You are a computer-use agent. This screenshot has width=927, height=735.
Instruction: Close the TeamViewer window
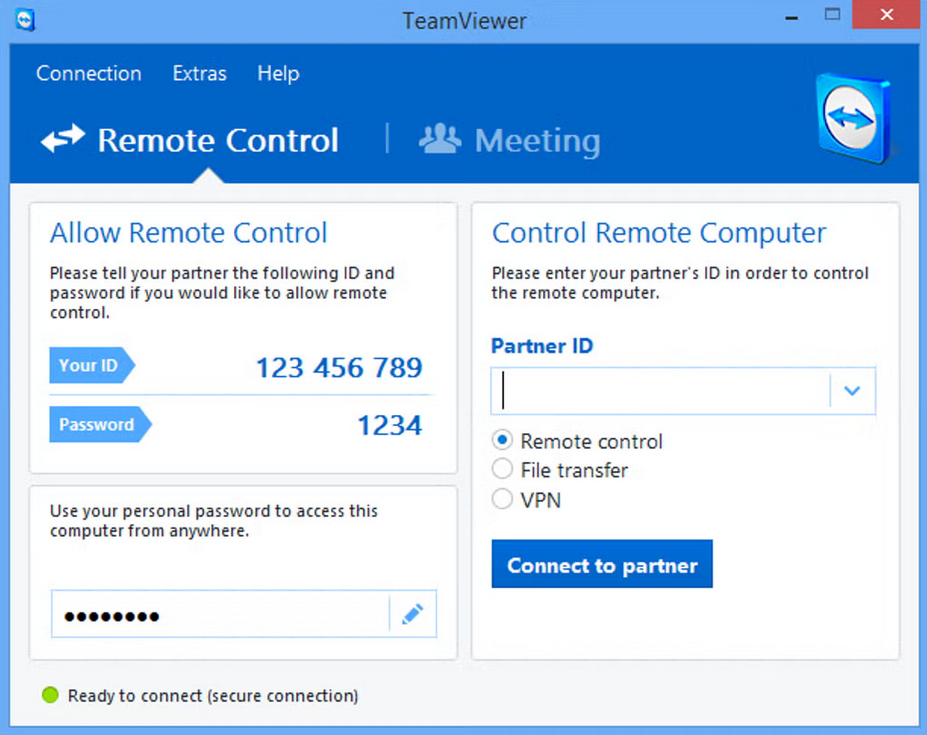tap(886, 14)
